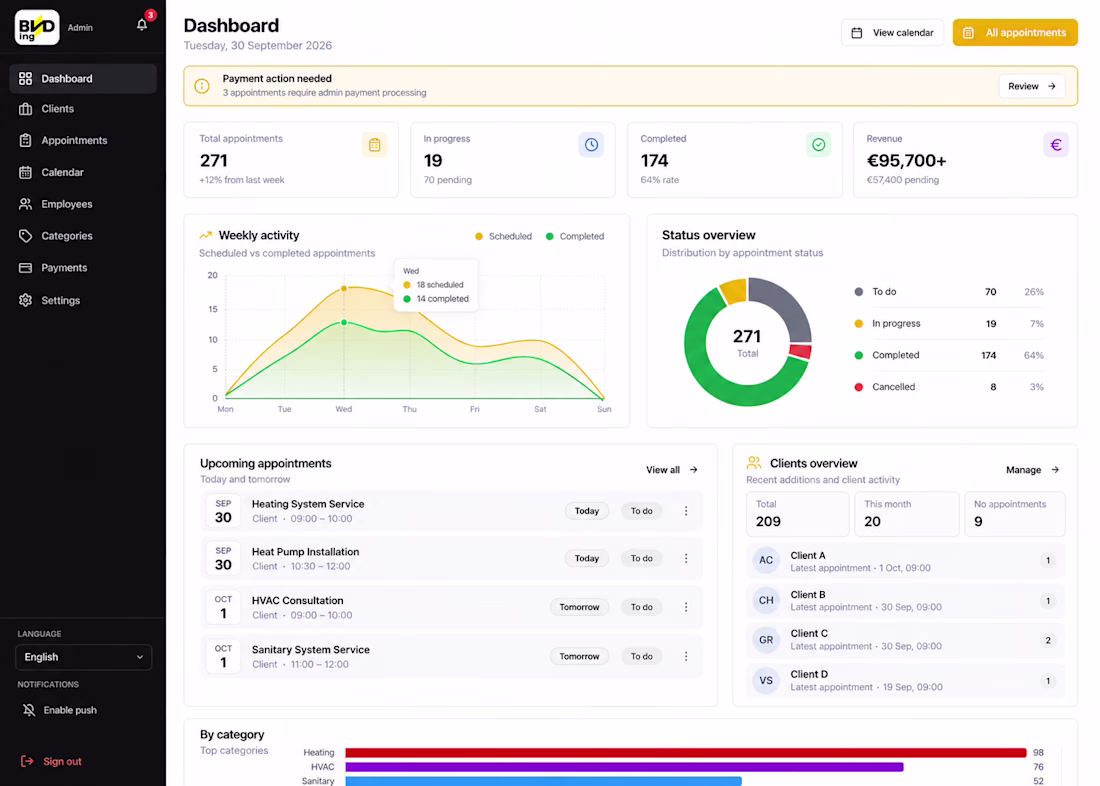Open Payments in the sidebar
The image size is (1100, 786).
83,267
